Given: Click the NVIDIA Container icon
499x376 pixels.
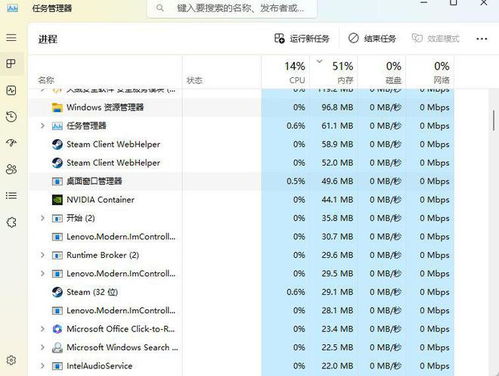Looking at the screenshot, I should pyautogui.click(x=57, y=200).
